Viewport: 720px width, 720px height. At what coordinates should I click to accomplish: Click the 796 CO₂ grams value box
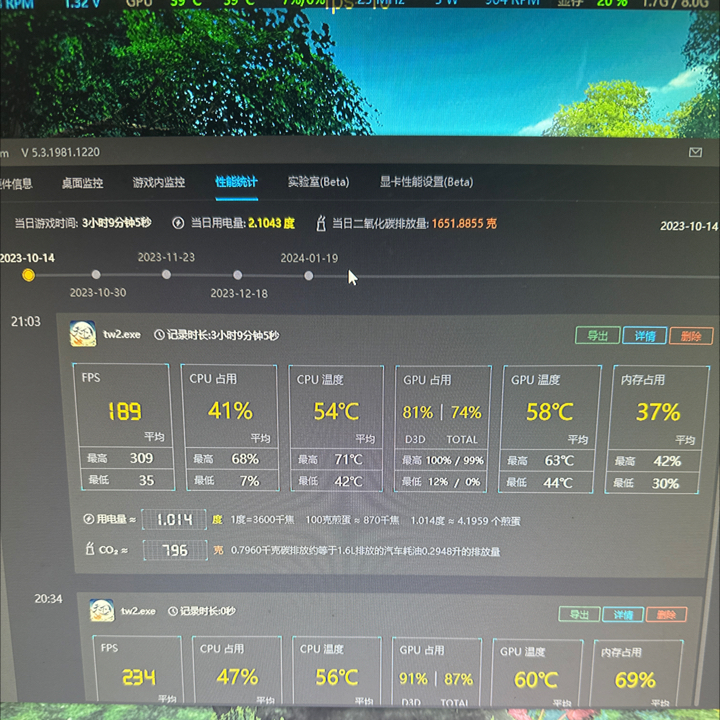coord(175,550)
